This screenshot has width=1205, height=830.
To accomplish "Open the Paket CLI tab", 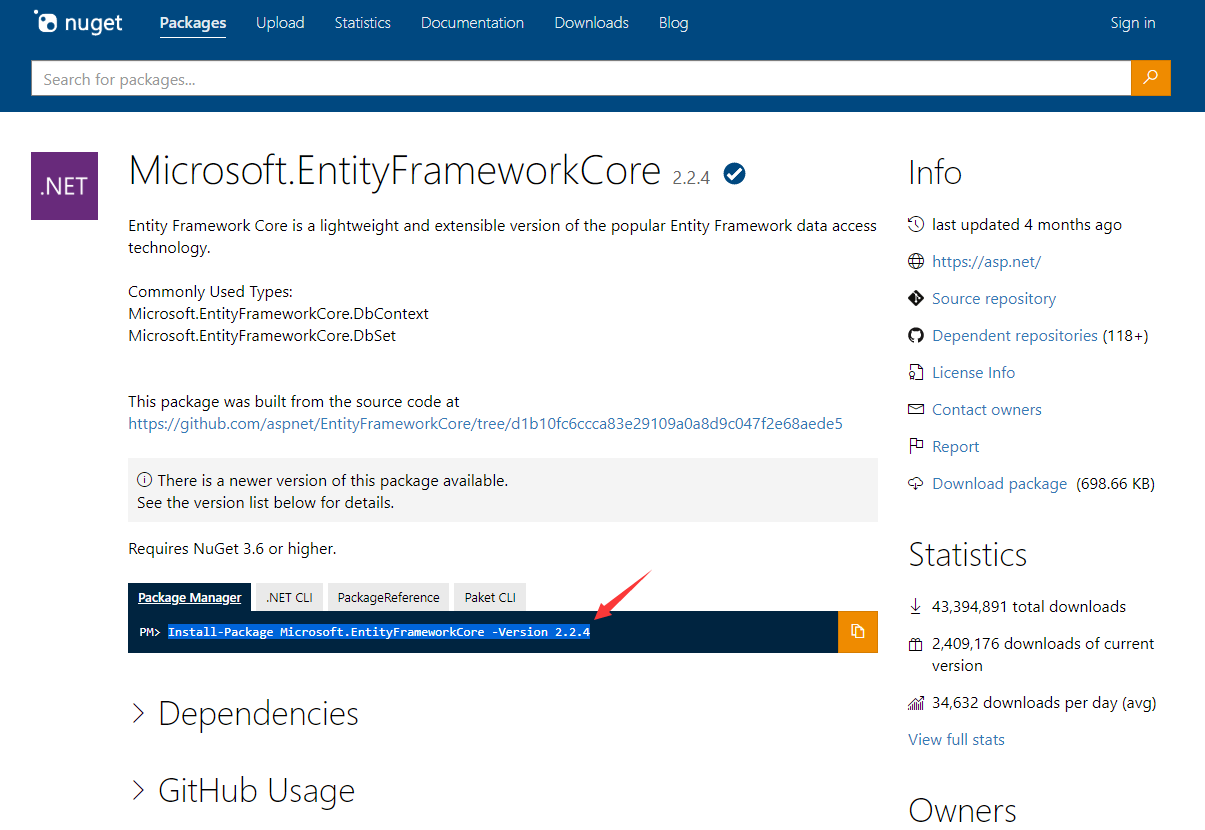I will click(490, 597).
